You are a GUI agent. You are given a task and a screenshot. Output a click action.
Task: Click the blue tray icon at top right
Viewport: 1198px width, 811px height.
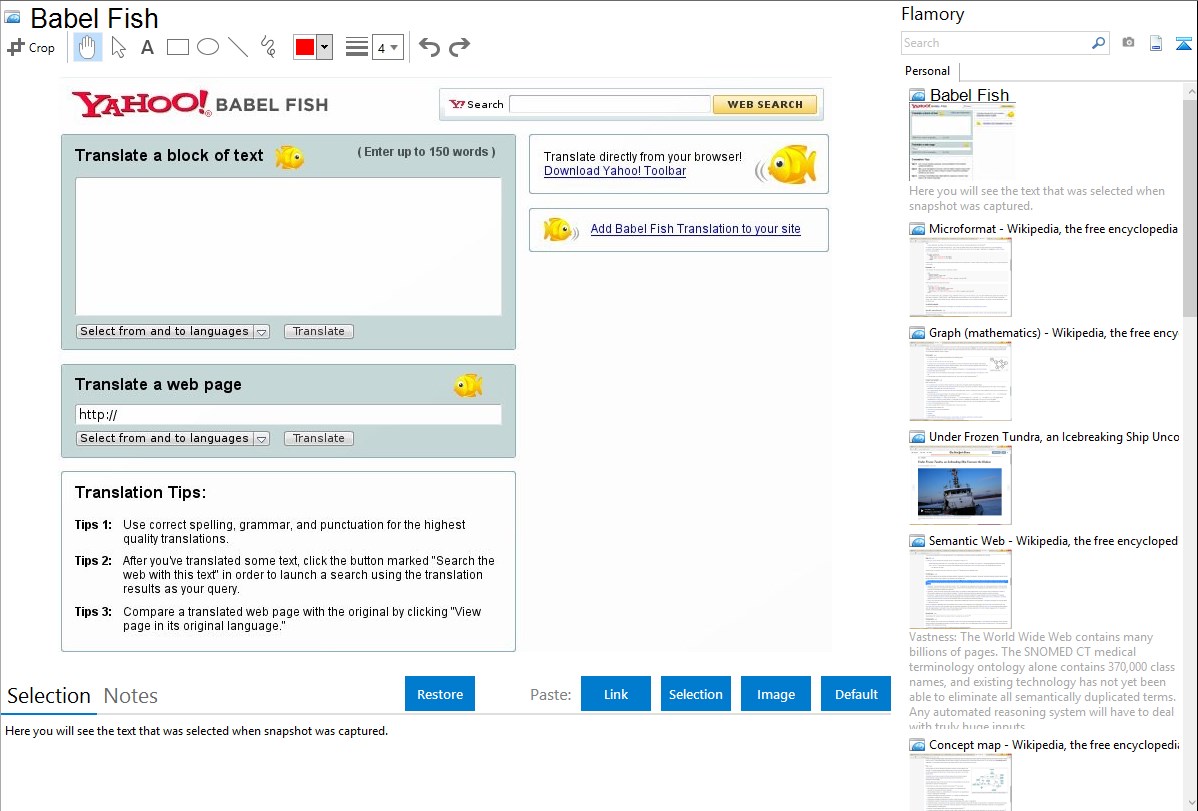pyautogui.click(x=1183, y=43)
